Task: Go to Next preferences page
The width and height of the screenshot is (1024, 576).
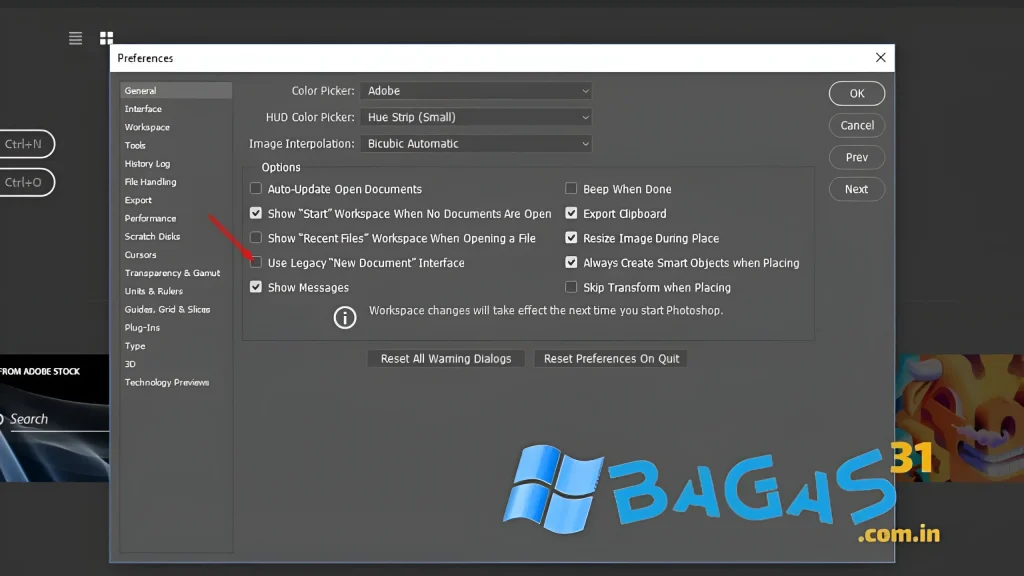Action: (857, 189)
